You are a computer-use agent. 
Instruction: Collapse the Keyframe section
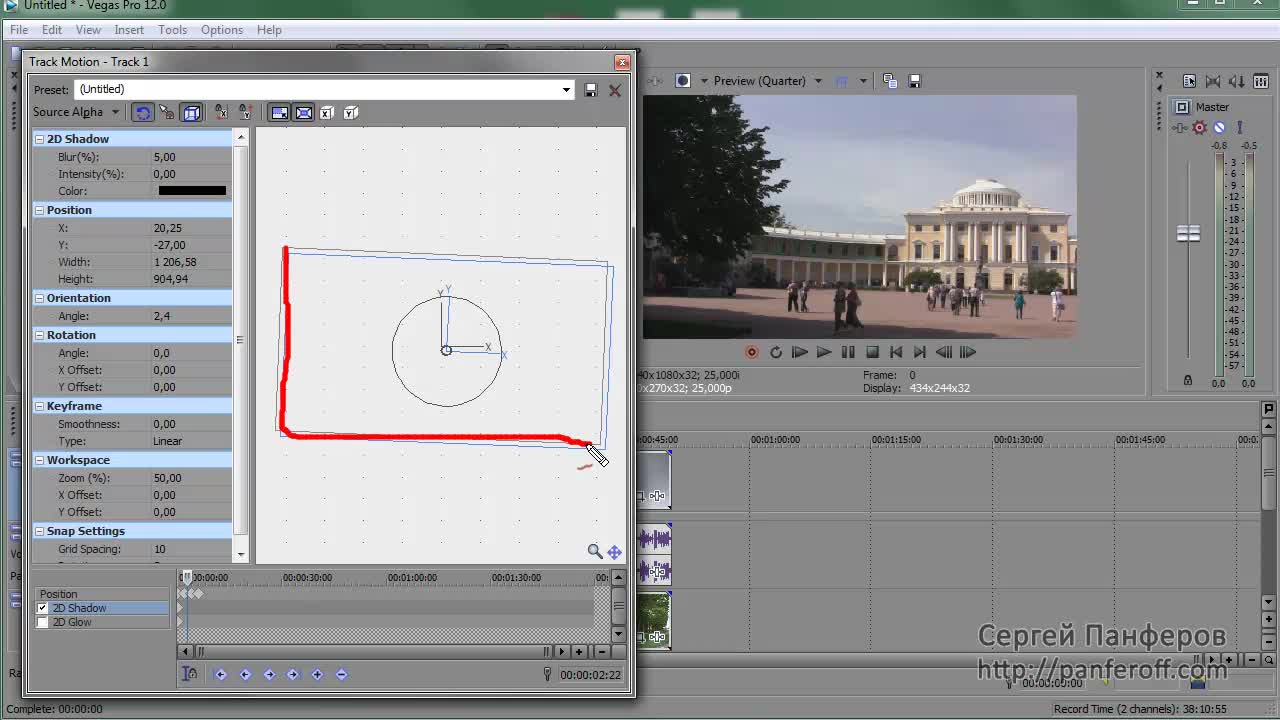coord(39,406)
